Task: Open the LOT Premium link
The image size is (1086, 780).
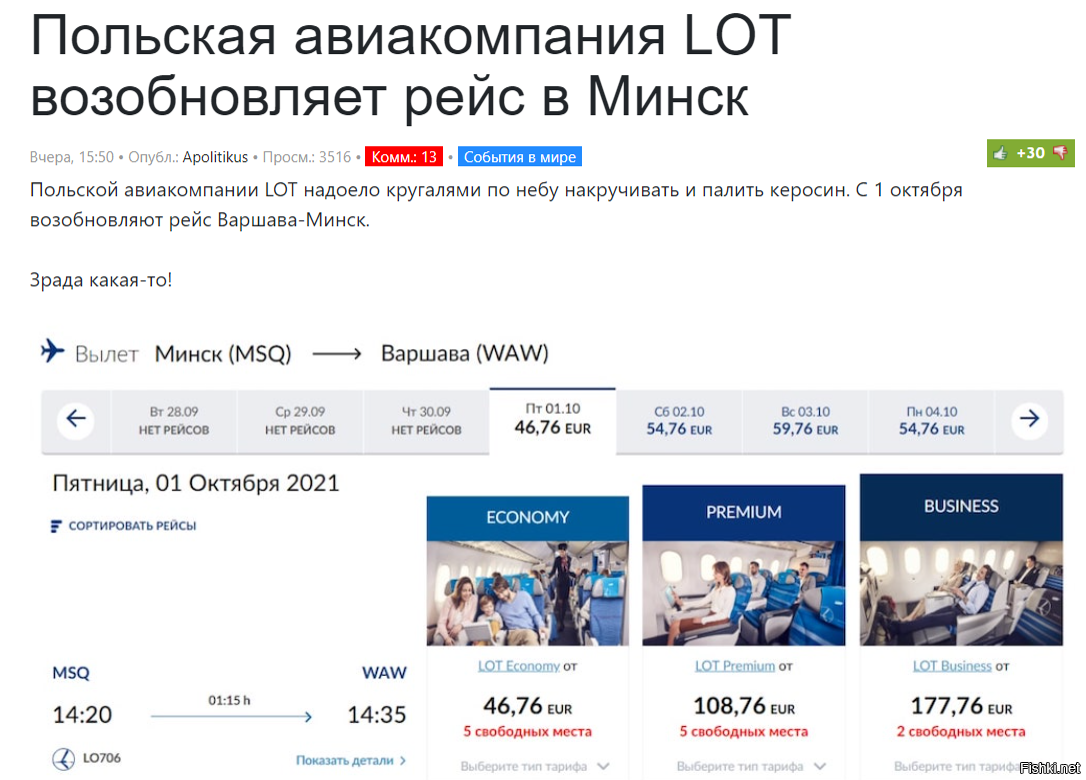Action: click(735, 666)
